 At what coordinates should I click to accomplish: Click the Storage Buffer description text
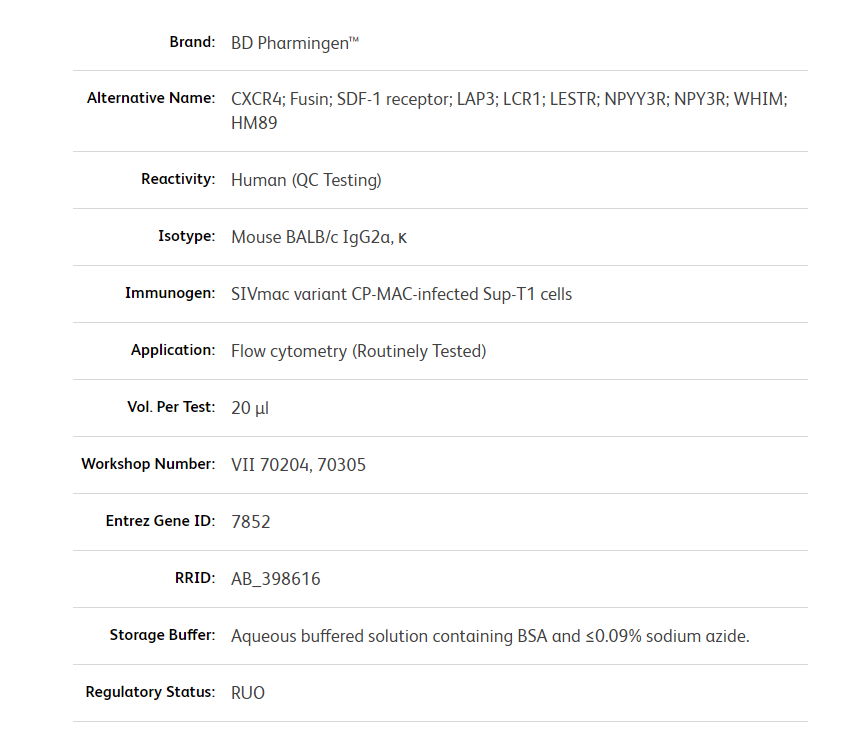tap(490, 636)
